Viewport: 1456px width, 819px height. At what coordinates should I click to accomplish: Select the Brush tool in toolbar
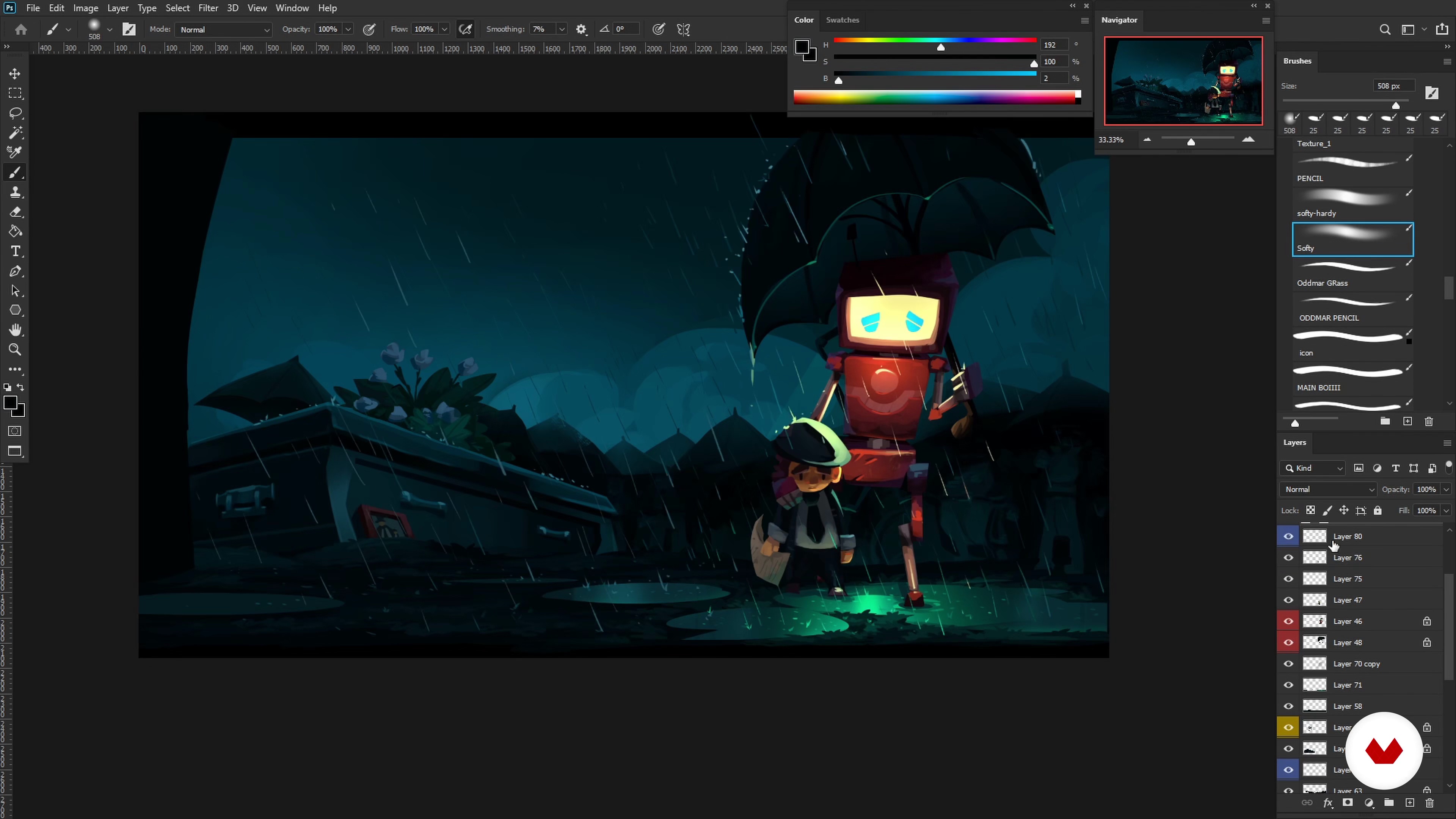pyautogui.click(x=15, y=172)
